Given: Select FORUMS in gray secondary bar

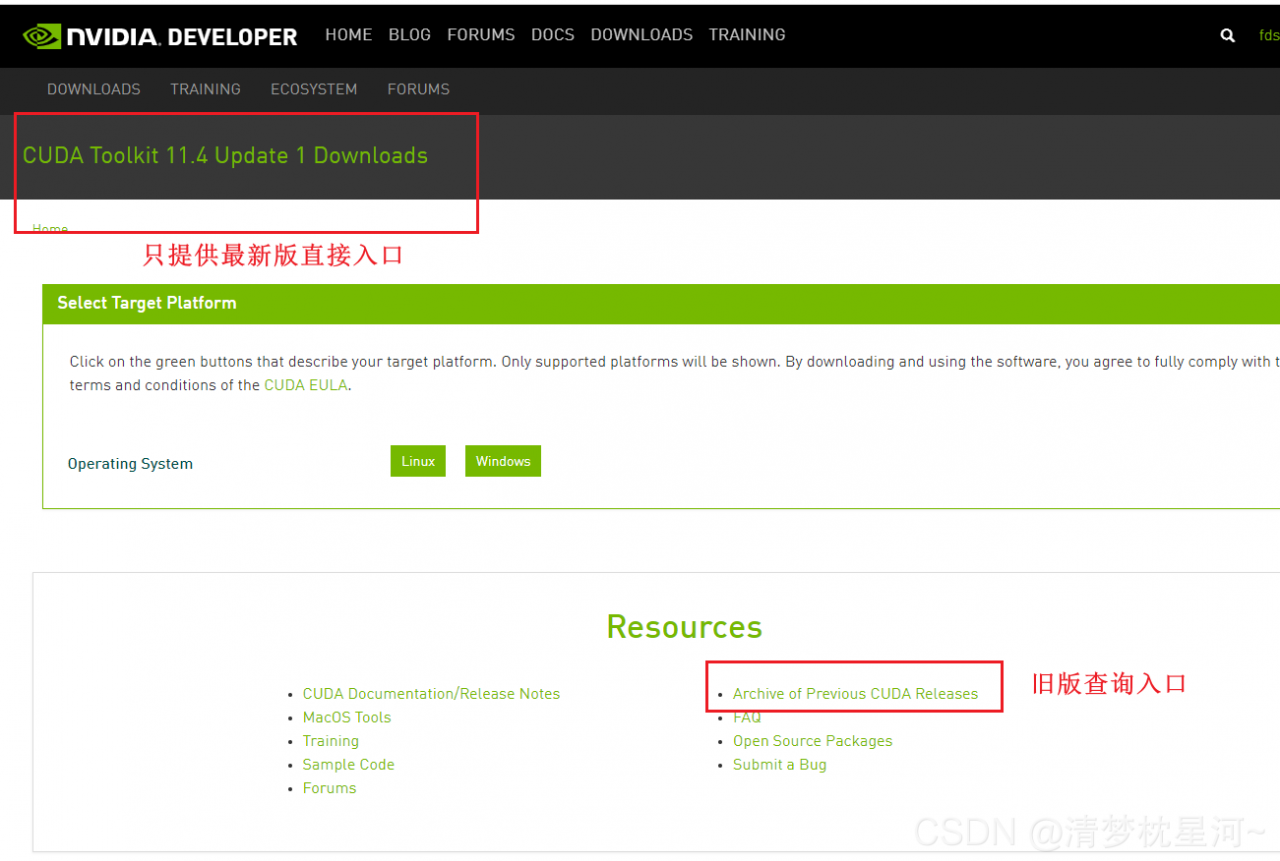Looking at the screenshot, I should click(x=418, y=89).
